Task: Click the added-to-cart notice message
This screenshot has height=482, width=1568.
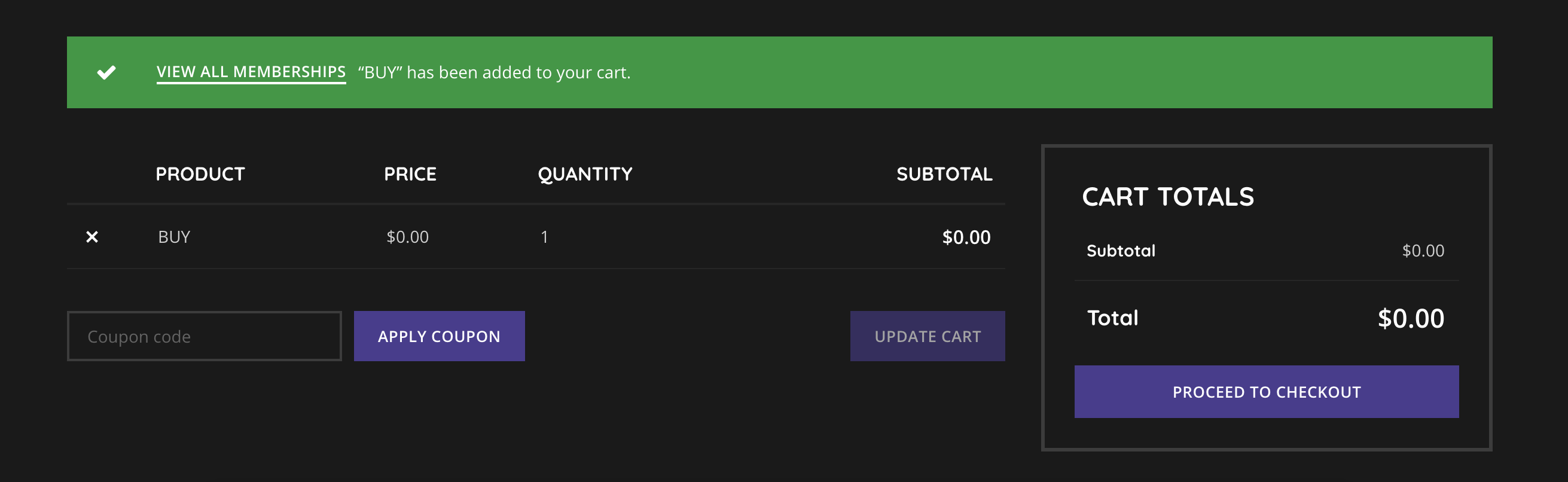Action: [494, 72]
